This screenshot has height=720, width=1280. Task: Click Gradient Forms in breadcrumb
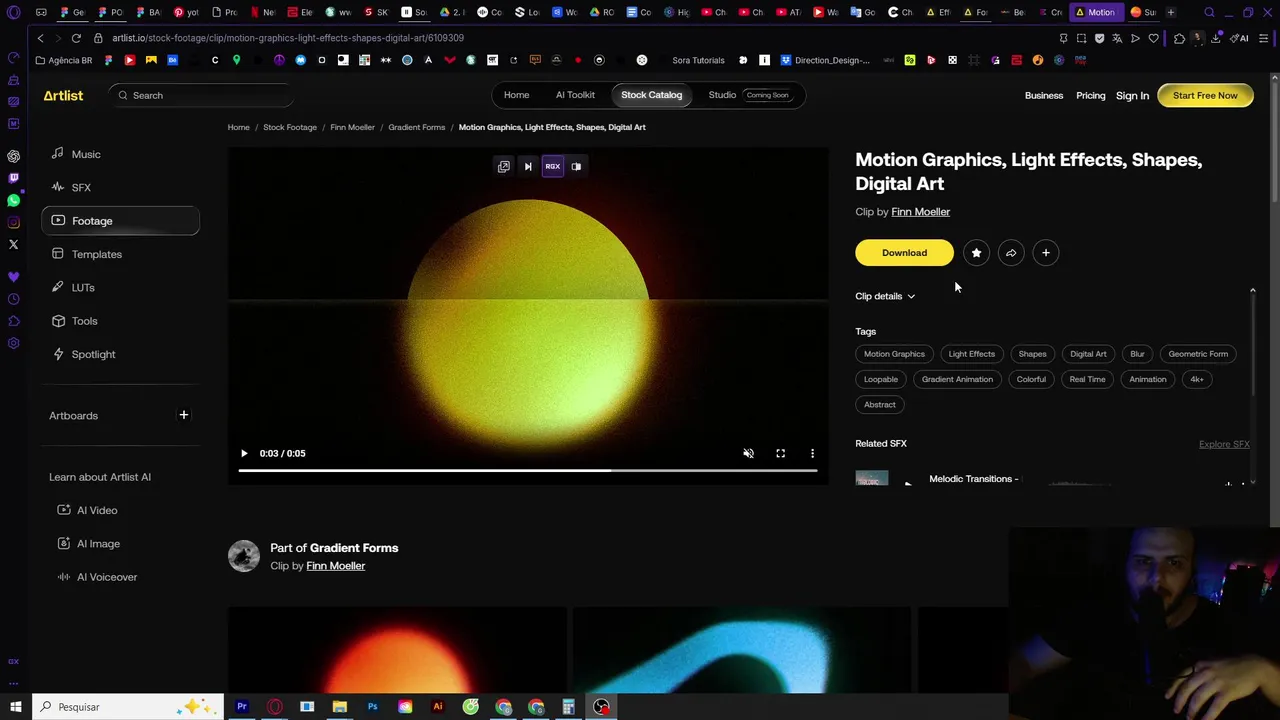416,127
